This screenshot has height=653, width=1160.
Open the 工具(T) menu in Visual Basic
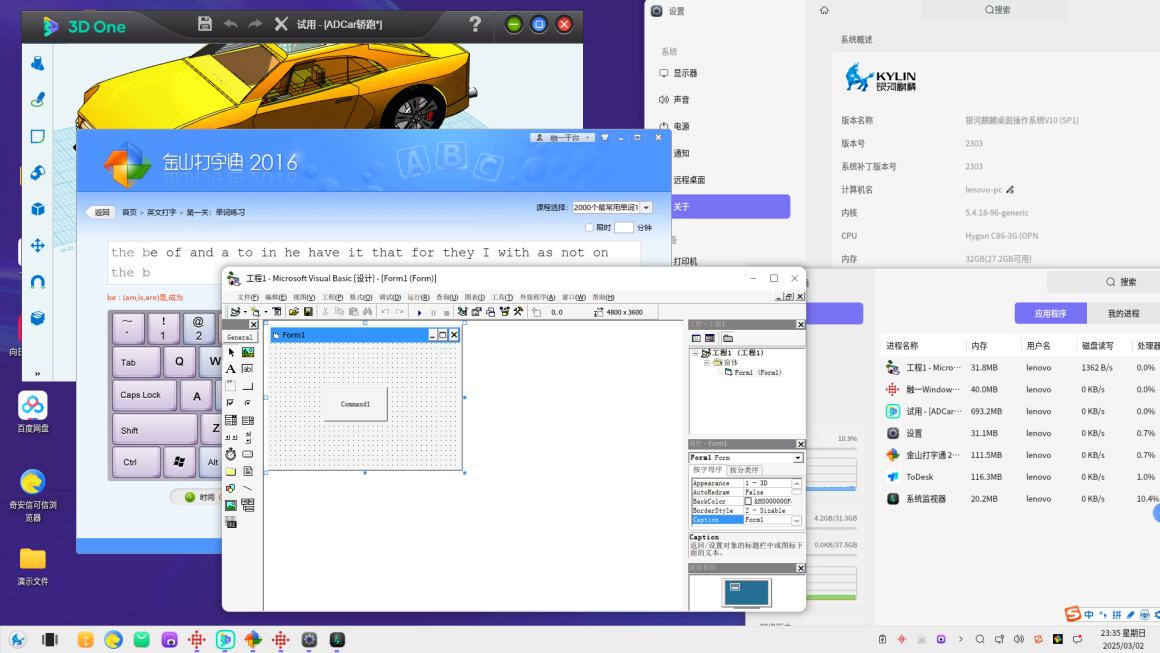[502, 297]
